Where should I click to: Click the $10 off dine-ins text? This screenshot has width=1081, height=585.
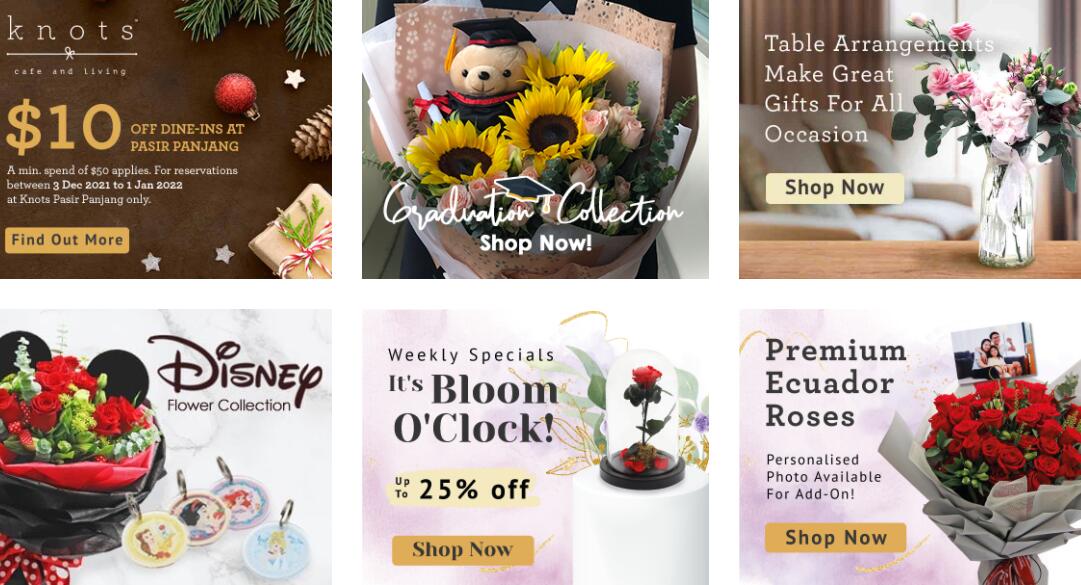[x=125, y=127]
